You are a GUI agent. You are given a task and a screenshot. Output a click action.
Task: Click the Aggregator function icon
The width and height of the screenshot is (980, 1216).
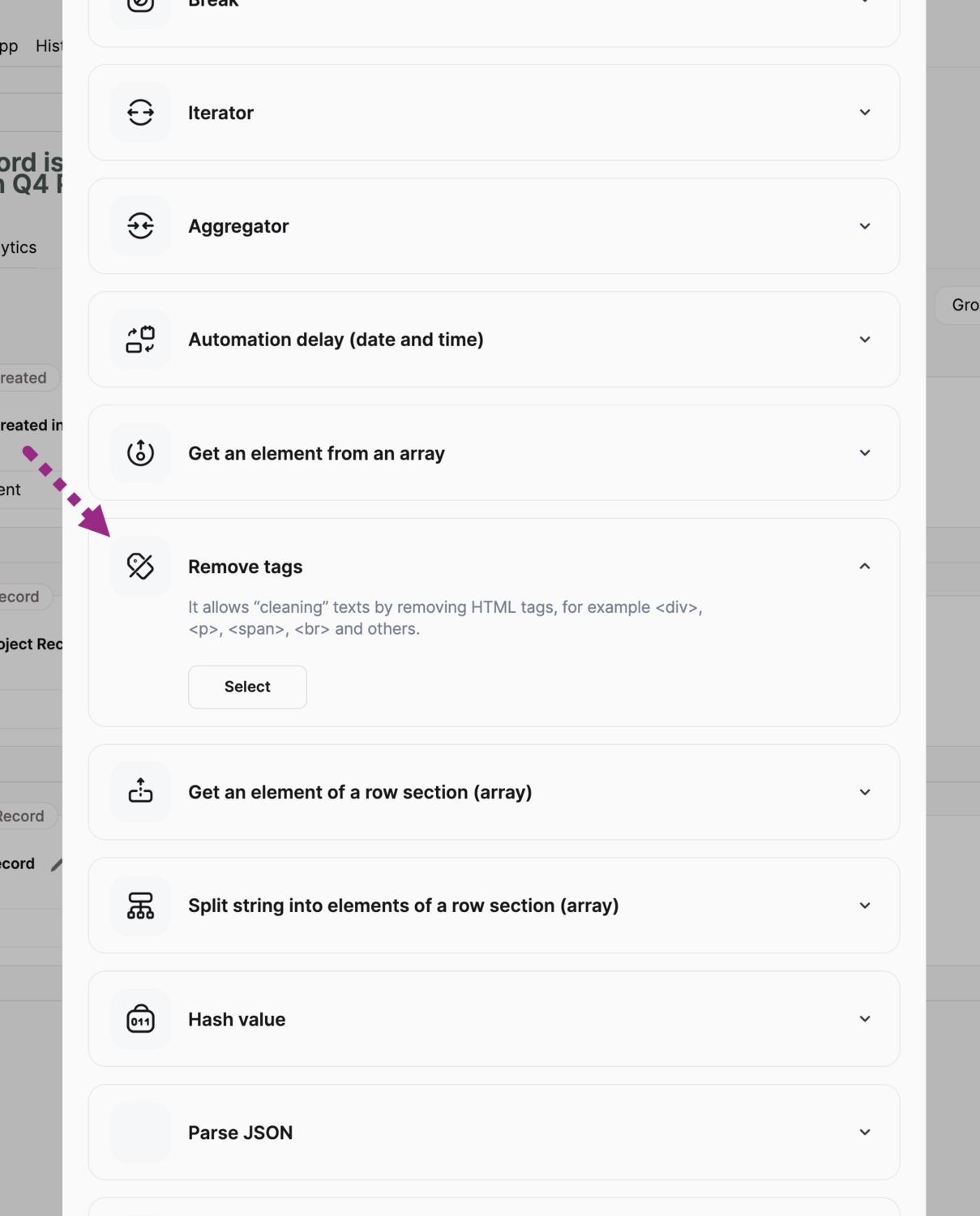pos(139,225)
